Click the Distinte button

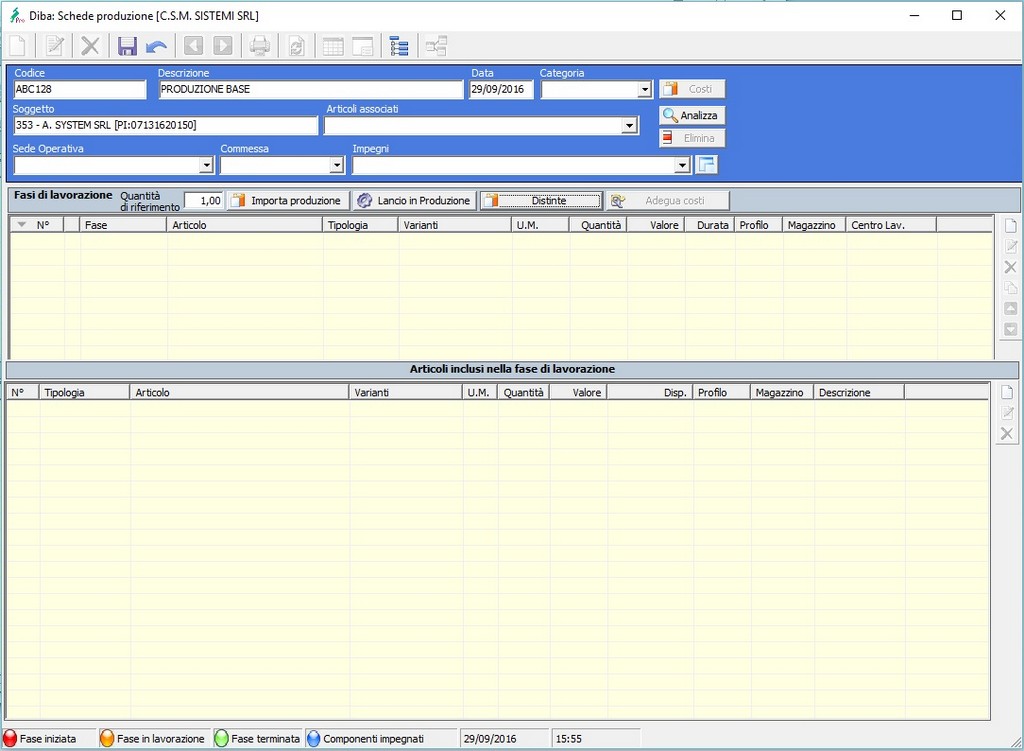click(541, 200)
